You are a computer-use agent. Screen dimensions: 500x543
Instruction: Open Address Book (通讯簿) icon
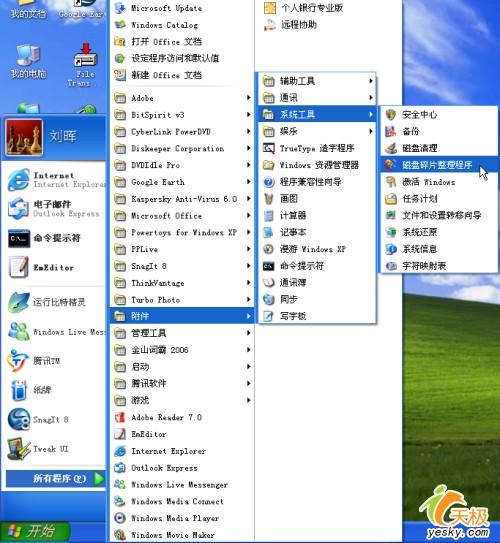(269, 283)
